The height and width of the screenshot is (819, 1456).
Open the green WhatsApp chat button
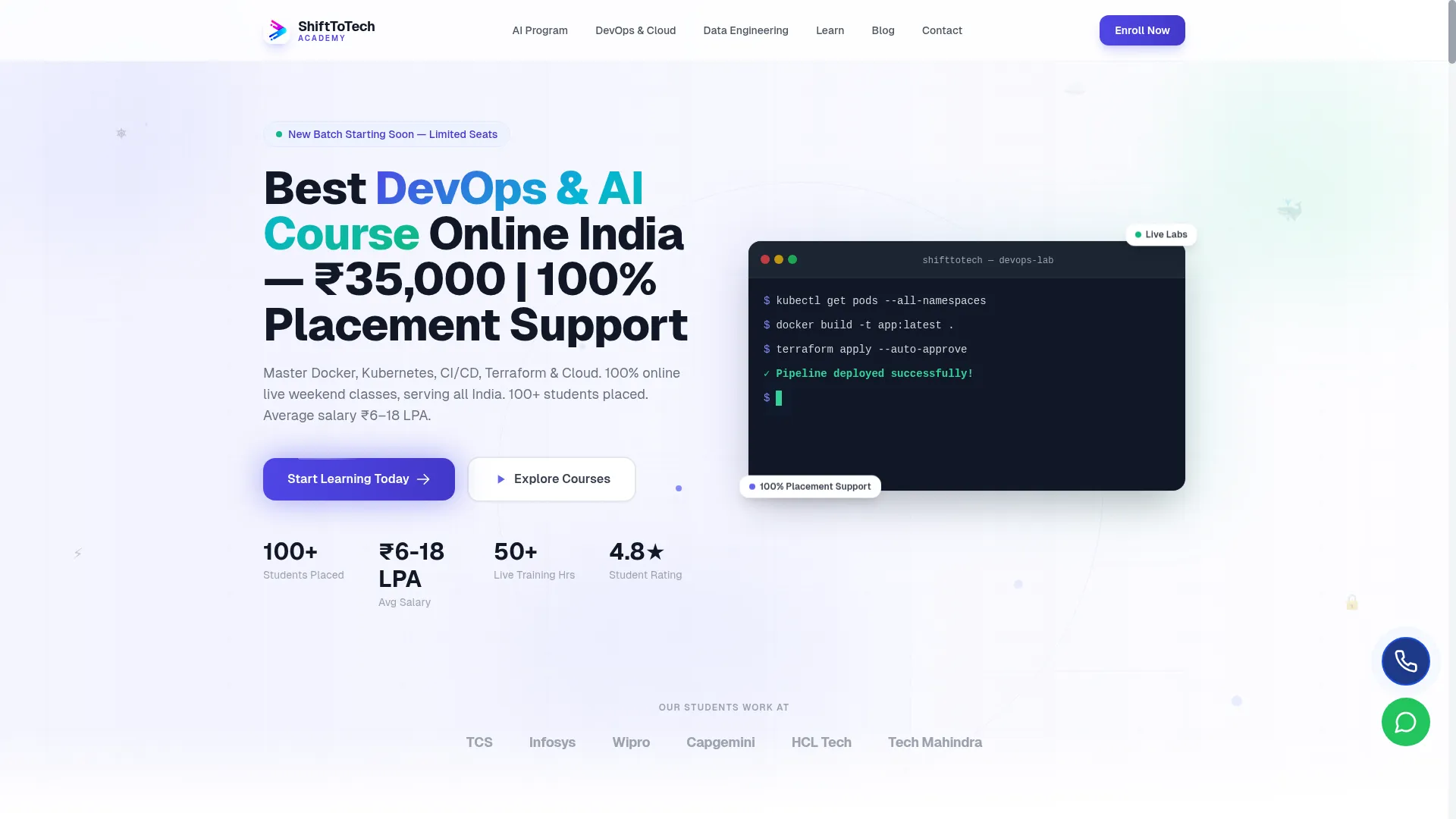click(x=1405, y=722)
